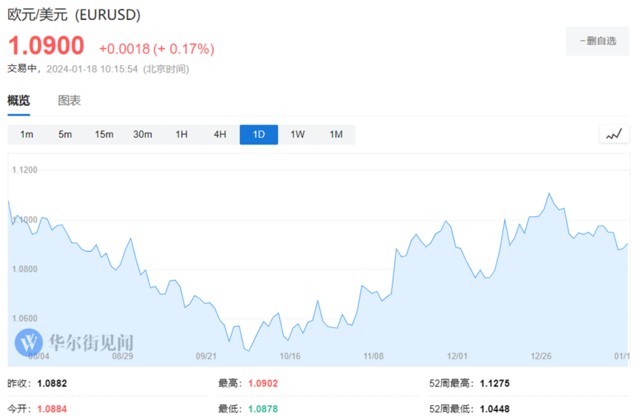Switch to the 概览 overview tab

(18, 100)
